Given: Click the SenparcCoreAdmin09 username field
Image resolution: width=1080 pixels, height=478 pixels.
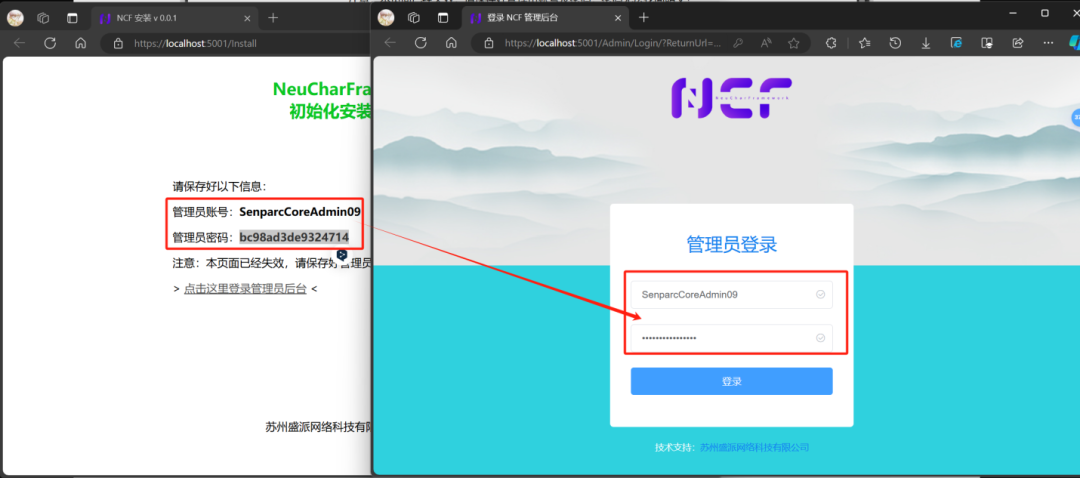Looking at the screenshot, I should tap(731, 294).
